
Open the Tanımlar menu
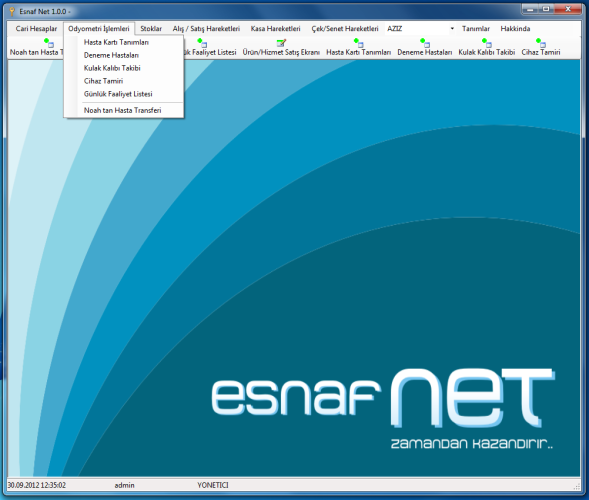[476, 29]
